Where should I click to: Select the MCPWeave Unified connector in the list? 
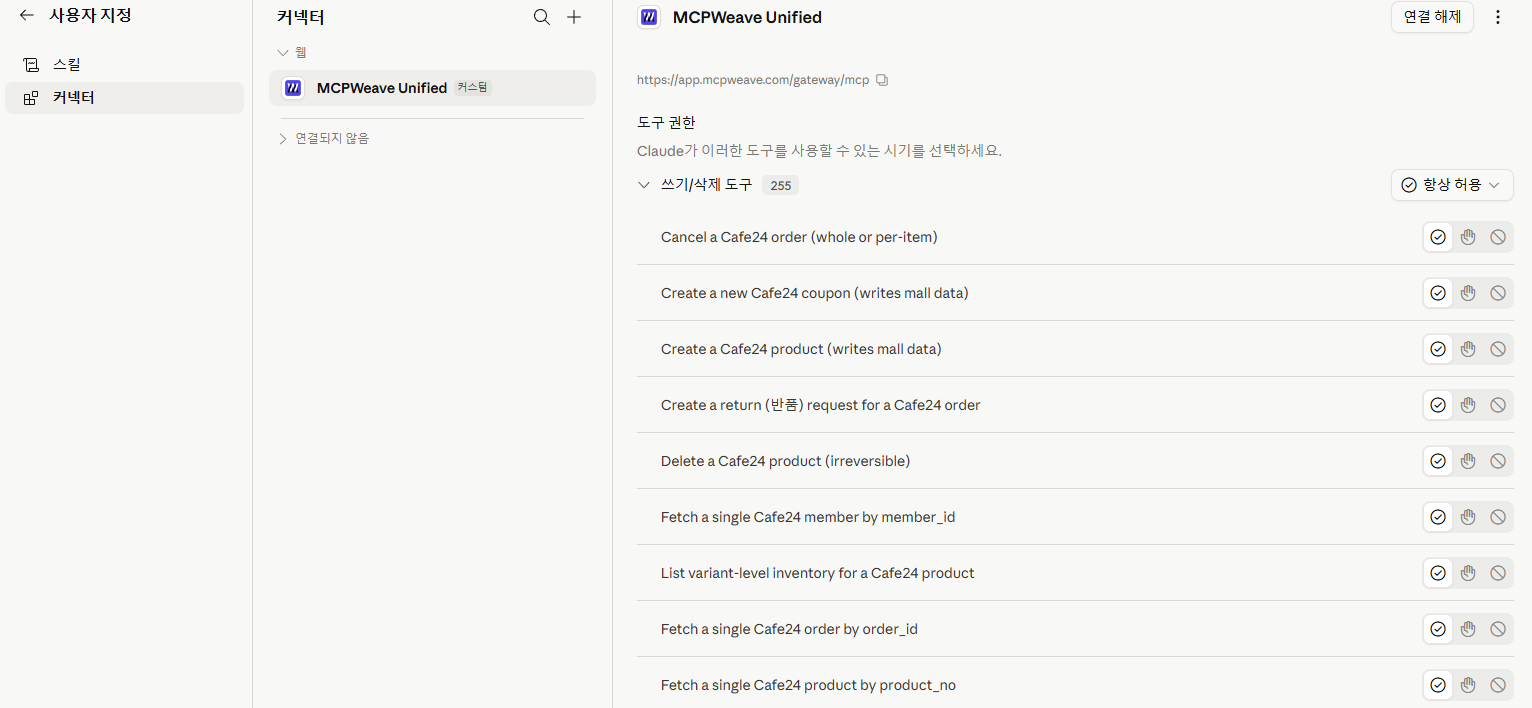point(432,88)
